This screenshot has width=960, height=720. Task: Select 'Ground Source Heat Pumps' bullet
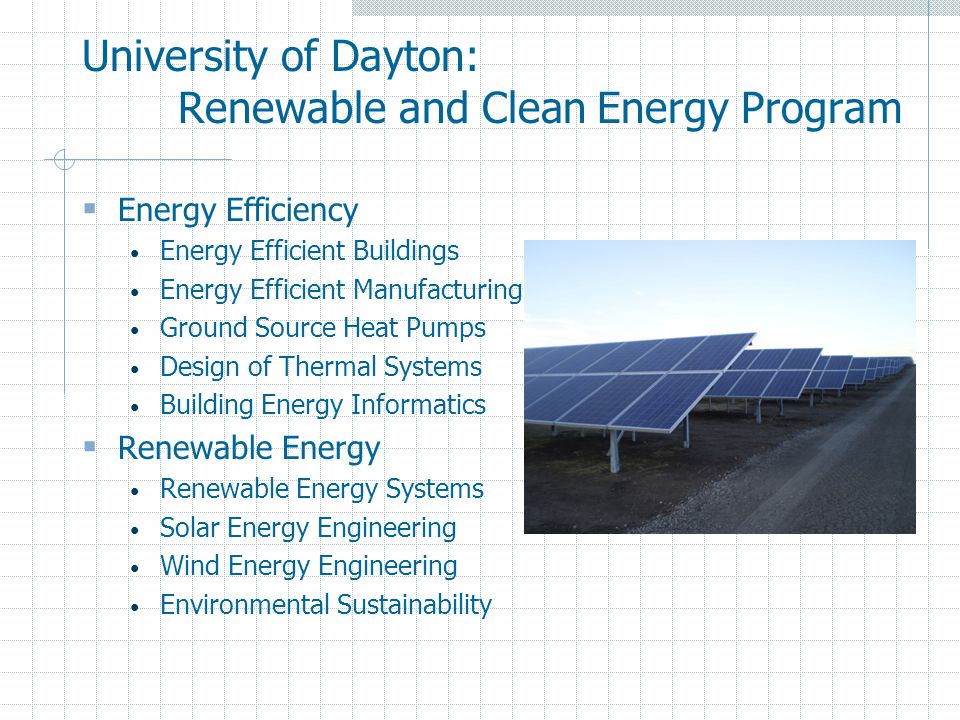click(323, 328)
